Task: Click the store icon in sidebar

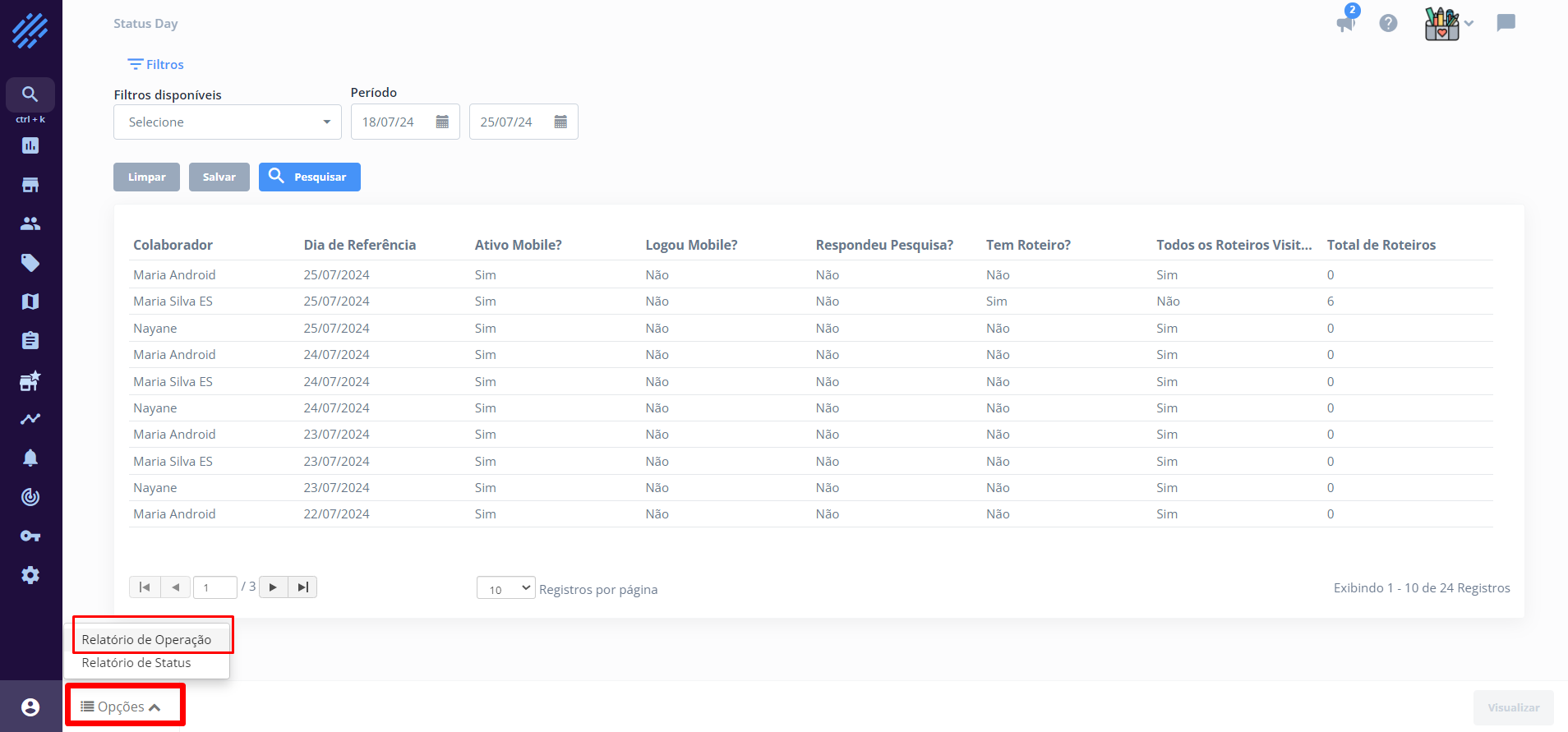Action: click(30, 185)
